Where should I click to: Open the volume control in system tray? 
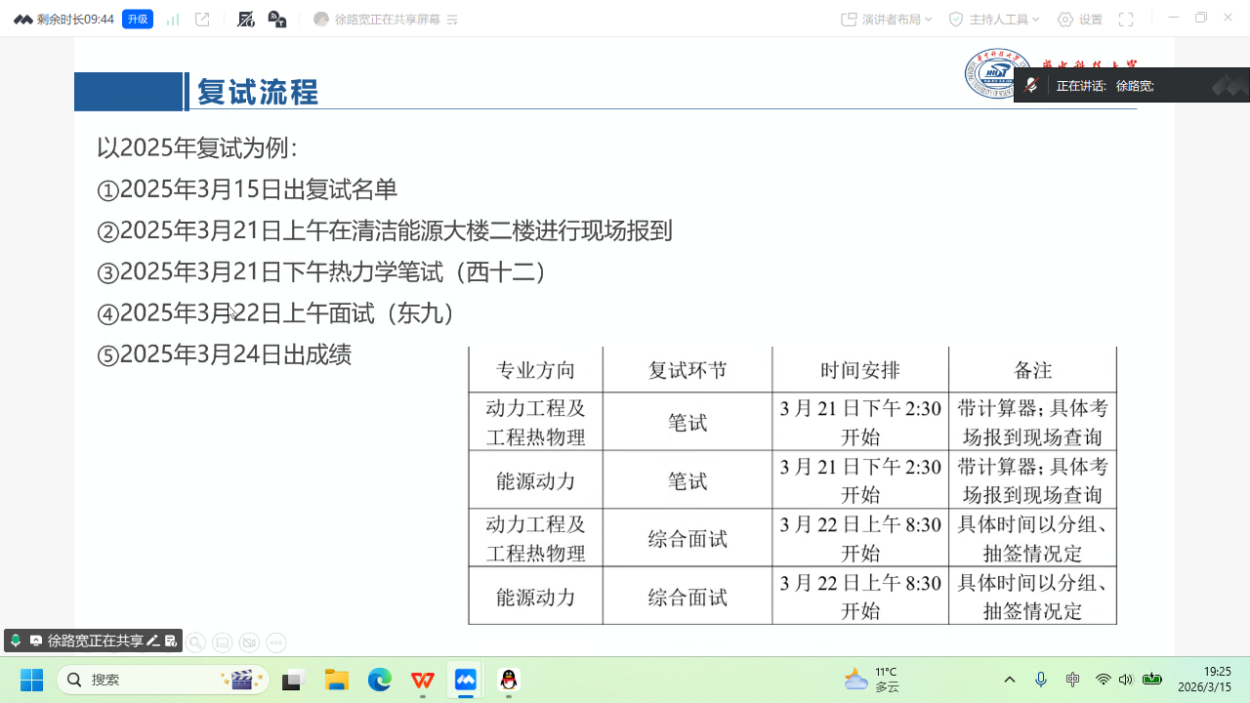pyautogui.click(x=1126, y=680)
